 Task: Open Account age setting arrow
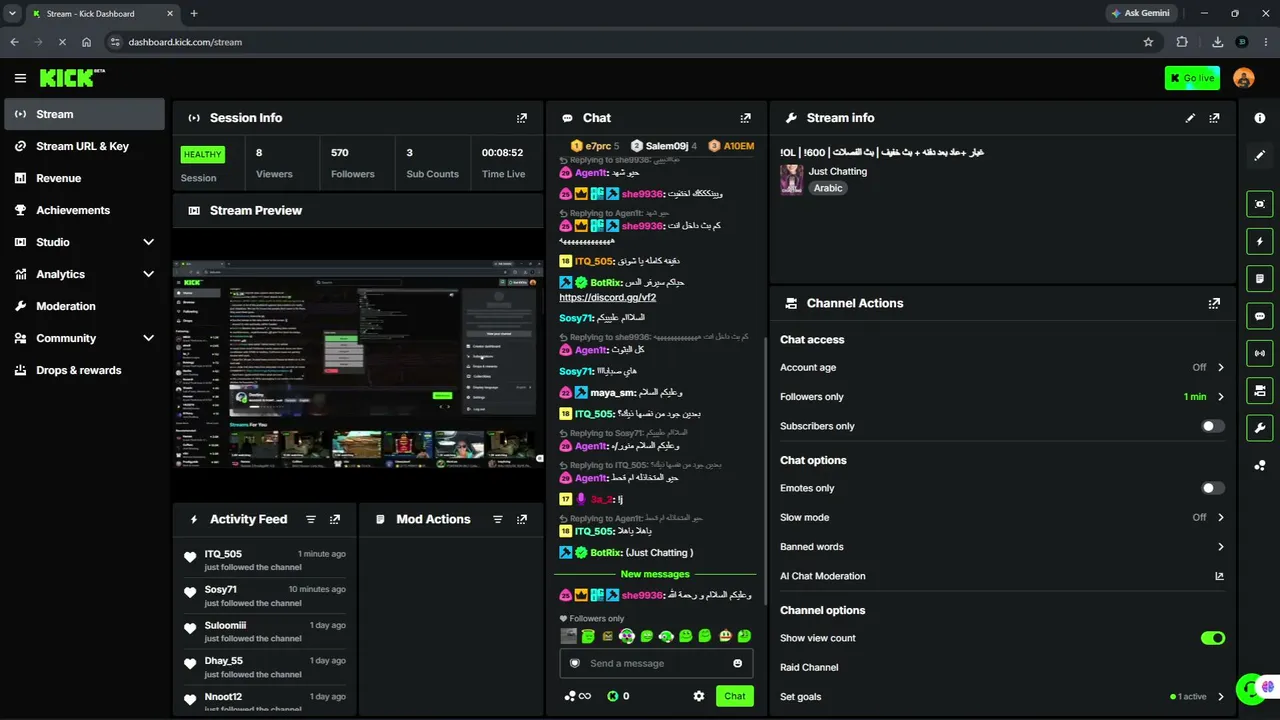pos(1220,368)
